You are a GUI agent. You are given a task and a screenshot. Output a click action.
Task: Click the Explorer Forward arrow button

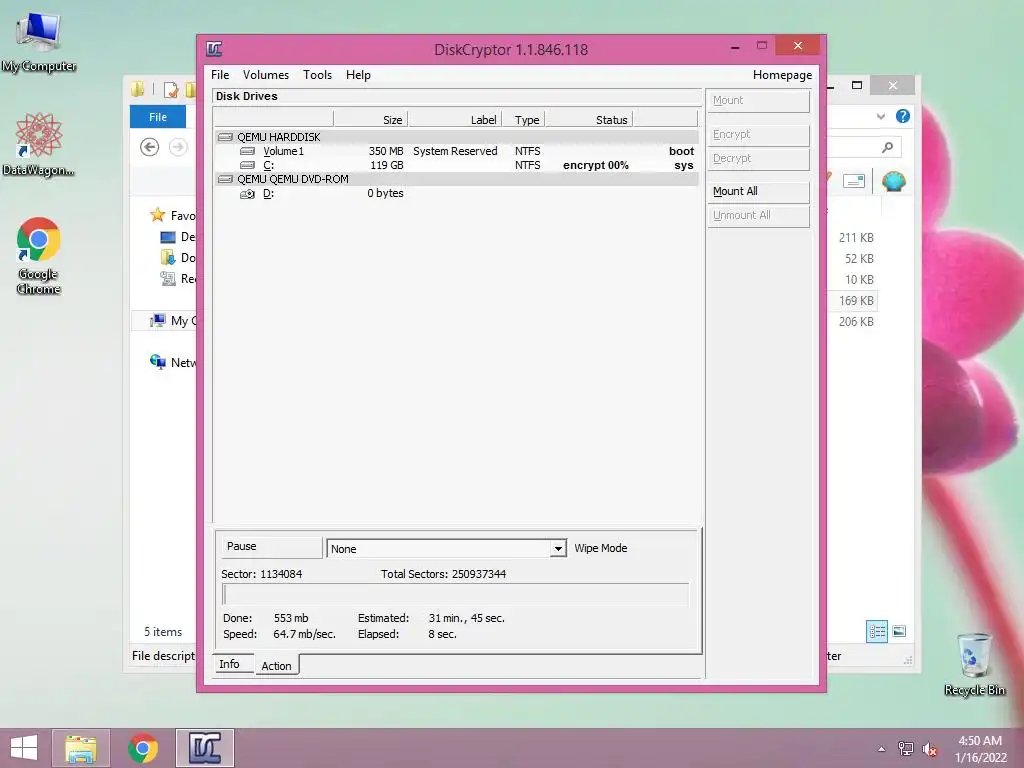178,147
